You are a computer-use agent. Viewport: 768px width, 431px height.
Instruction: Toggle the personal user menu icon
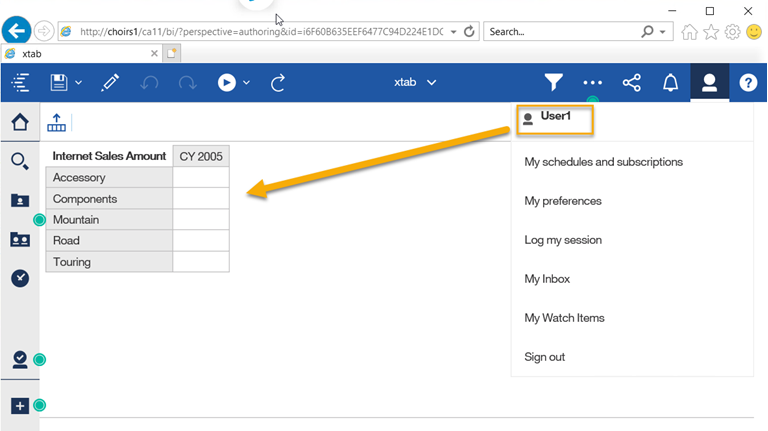(709, 82)
